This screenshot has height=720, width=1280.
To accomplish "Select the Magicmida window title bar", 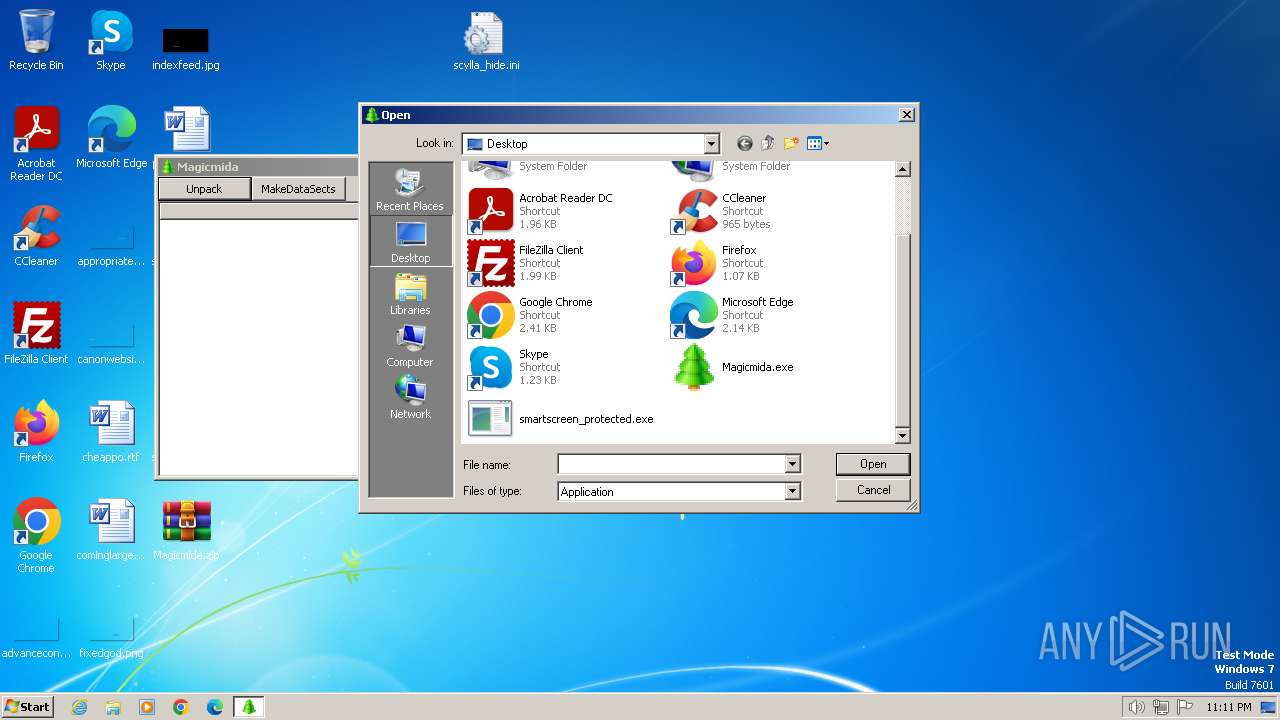I will coord(257,166).
